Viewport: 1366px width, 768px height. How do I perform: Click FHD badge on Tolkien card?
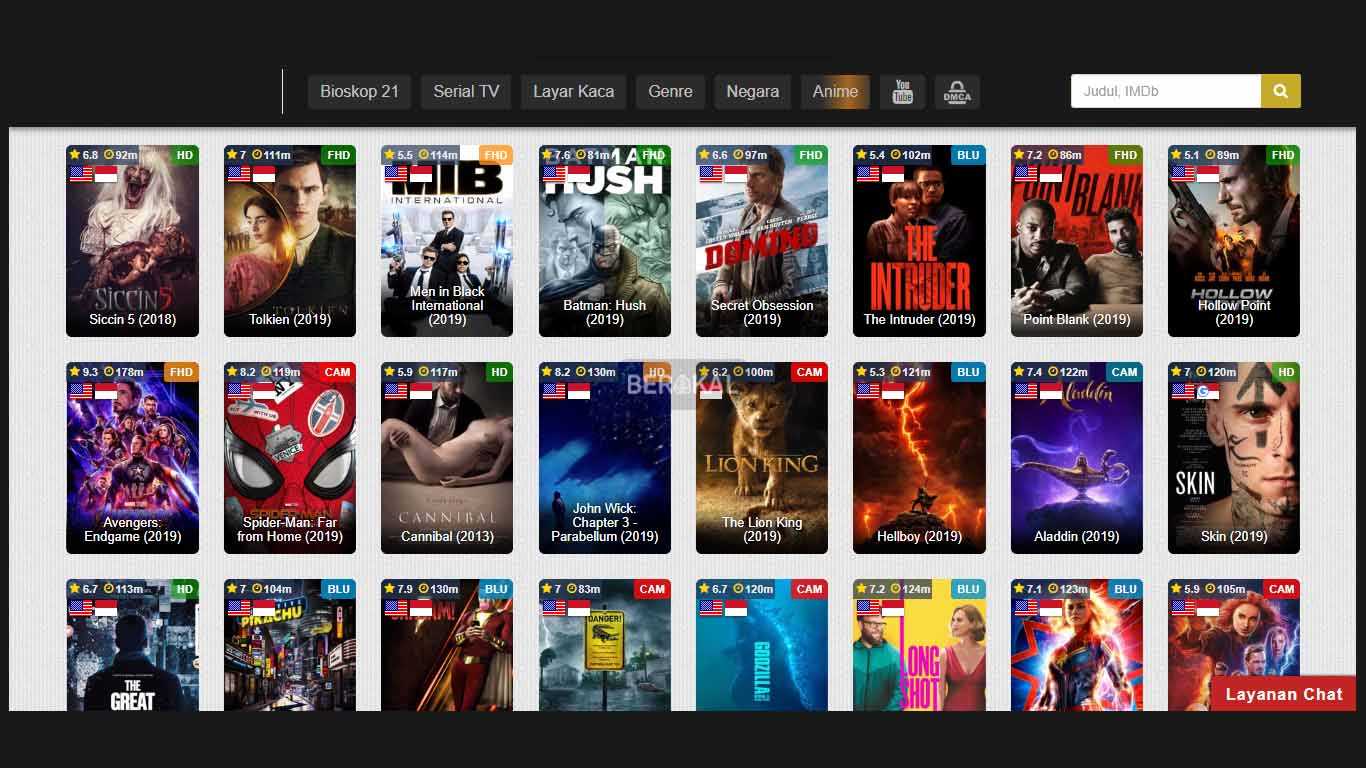[x=338, y=155]
